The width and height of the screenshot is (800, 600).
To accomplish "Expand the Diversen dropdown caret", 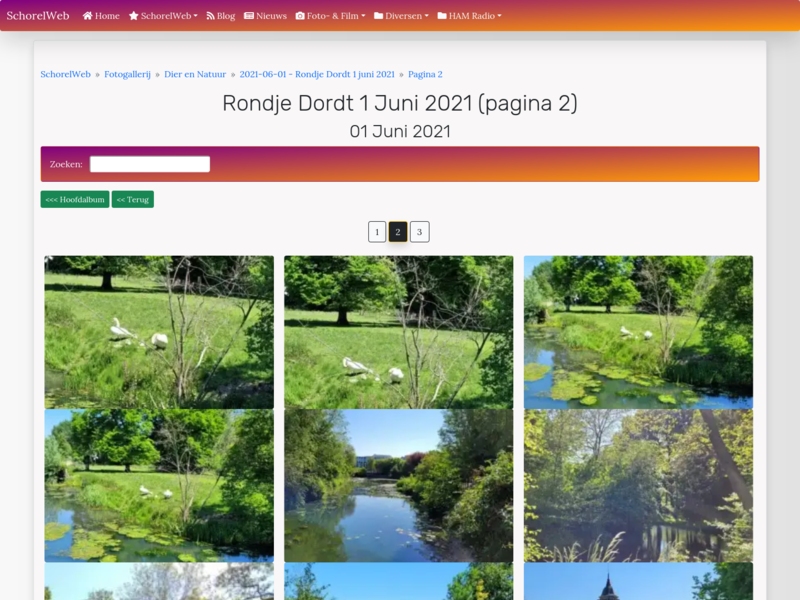I will (427, 16).
